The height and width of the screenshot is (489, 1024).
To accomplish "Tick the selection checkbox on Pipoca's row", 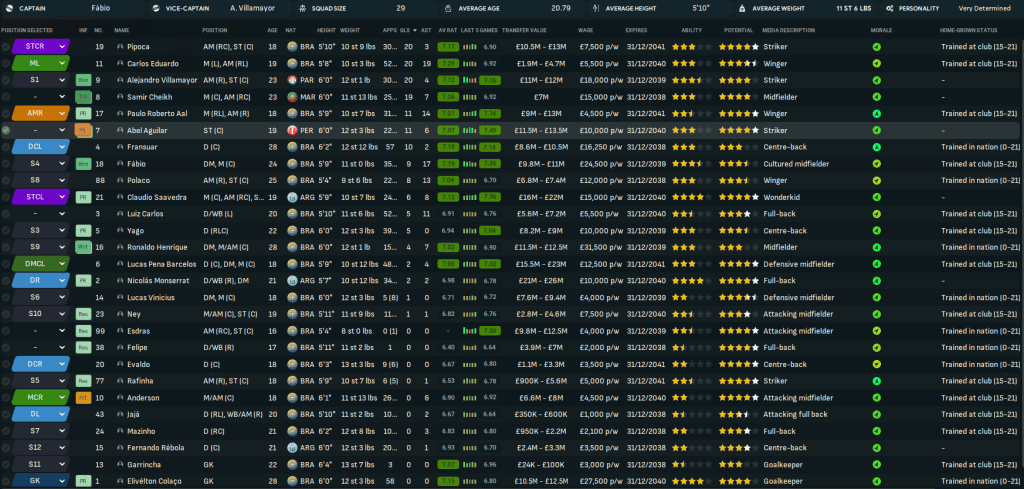I will pos(6,46).
